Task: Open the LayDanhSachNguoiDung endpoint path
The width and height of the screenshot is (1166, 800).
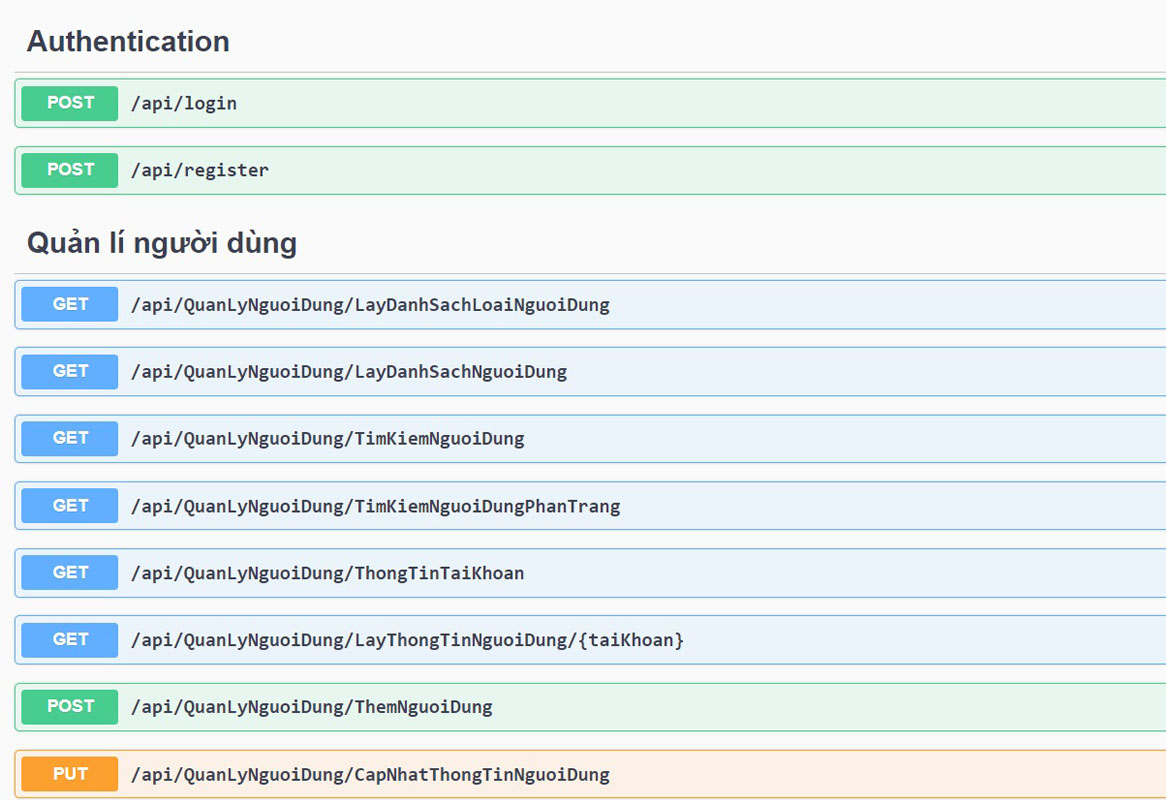Action: tap(349, 372)
